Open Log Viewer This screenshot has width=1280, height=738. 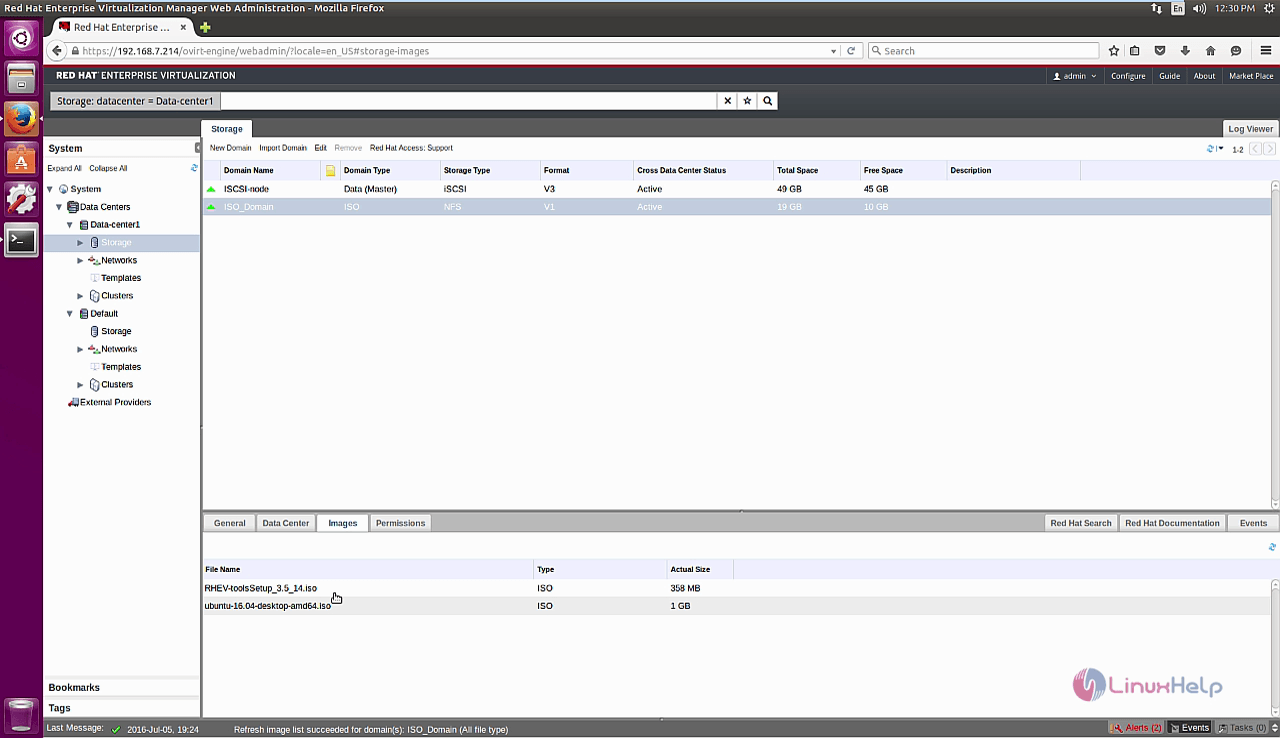[x=1251, y=129]
